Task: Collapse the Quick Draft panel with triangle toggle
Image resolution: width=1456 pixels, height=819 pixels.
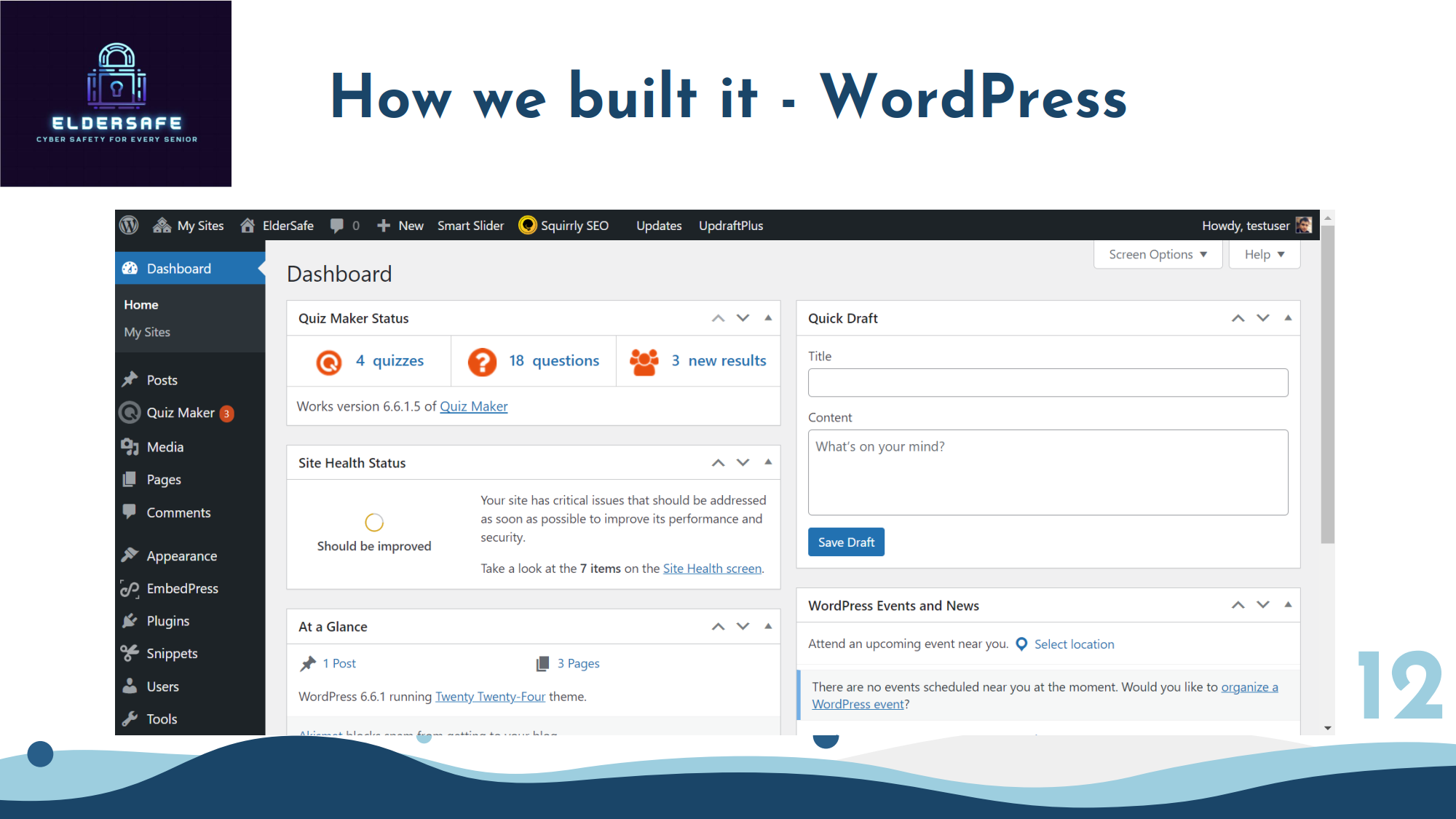Action: (x=1288, y=318)
